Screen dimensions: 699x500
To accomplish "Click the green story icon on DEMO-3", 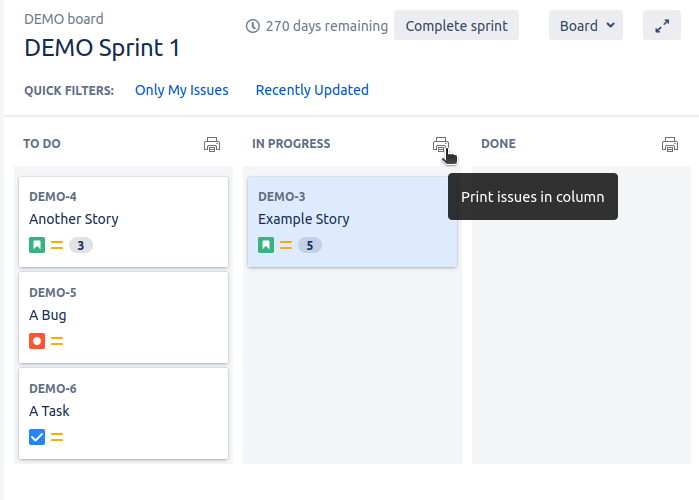I will coord(266,245).
